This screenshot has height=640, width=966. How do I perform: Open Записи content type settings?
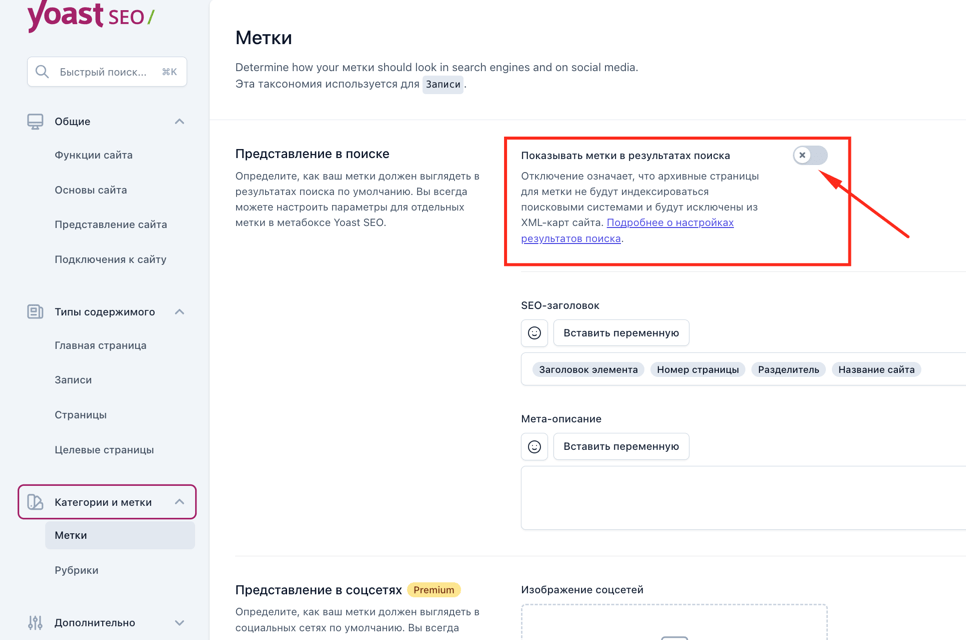73,380
